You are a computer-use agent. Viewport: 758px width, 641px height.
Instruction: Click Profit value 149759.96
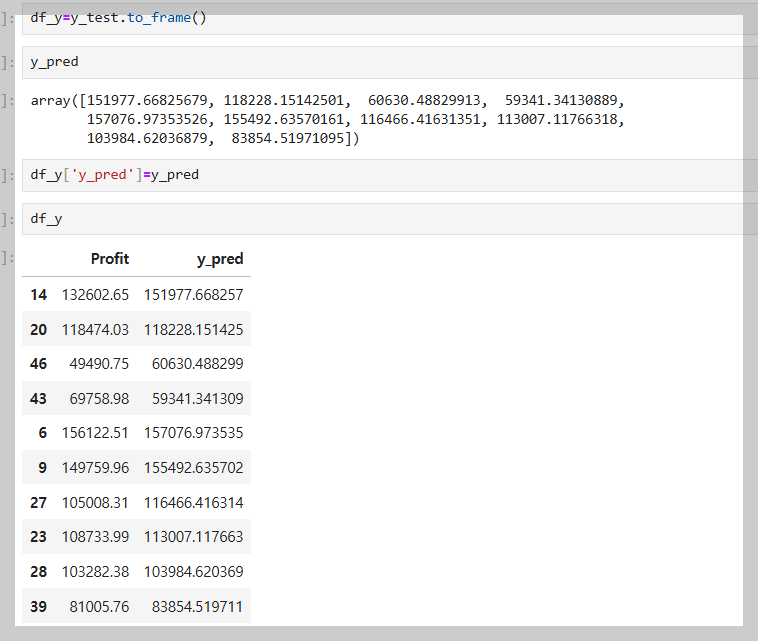95,468
